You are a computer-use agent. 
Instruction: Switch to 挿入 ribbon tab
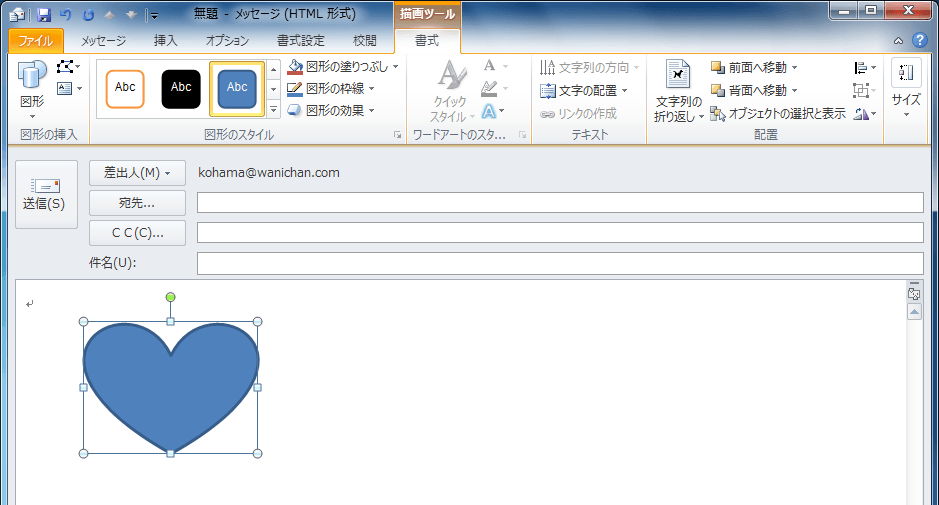click(x=166, y=41)
